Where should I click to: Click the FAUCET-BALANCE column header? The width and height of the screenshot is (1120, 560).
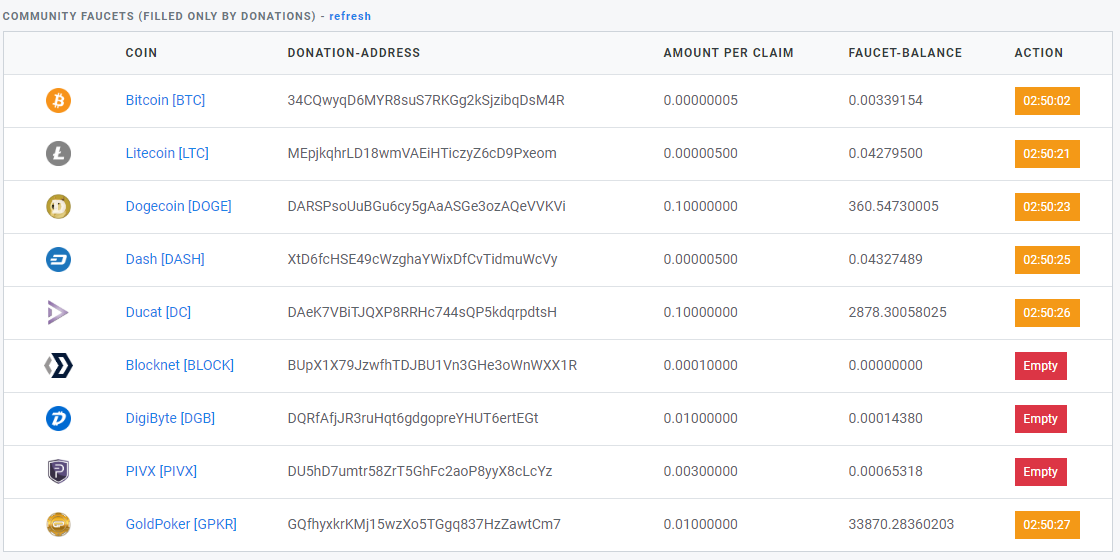(905, 53)
